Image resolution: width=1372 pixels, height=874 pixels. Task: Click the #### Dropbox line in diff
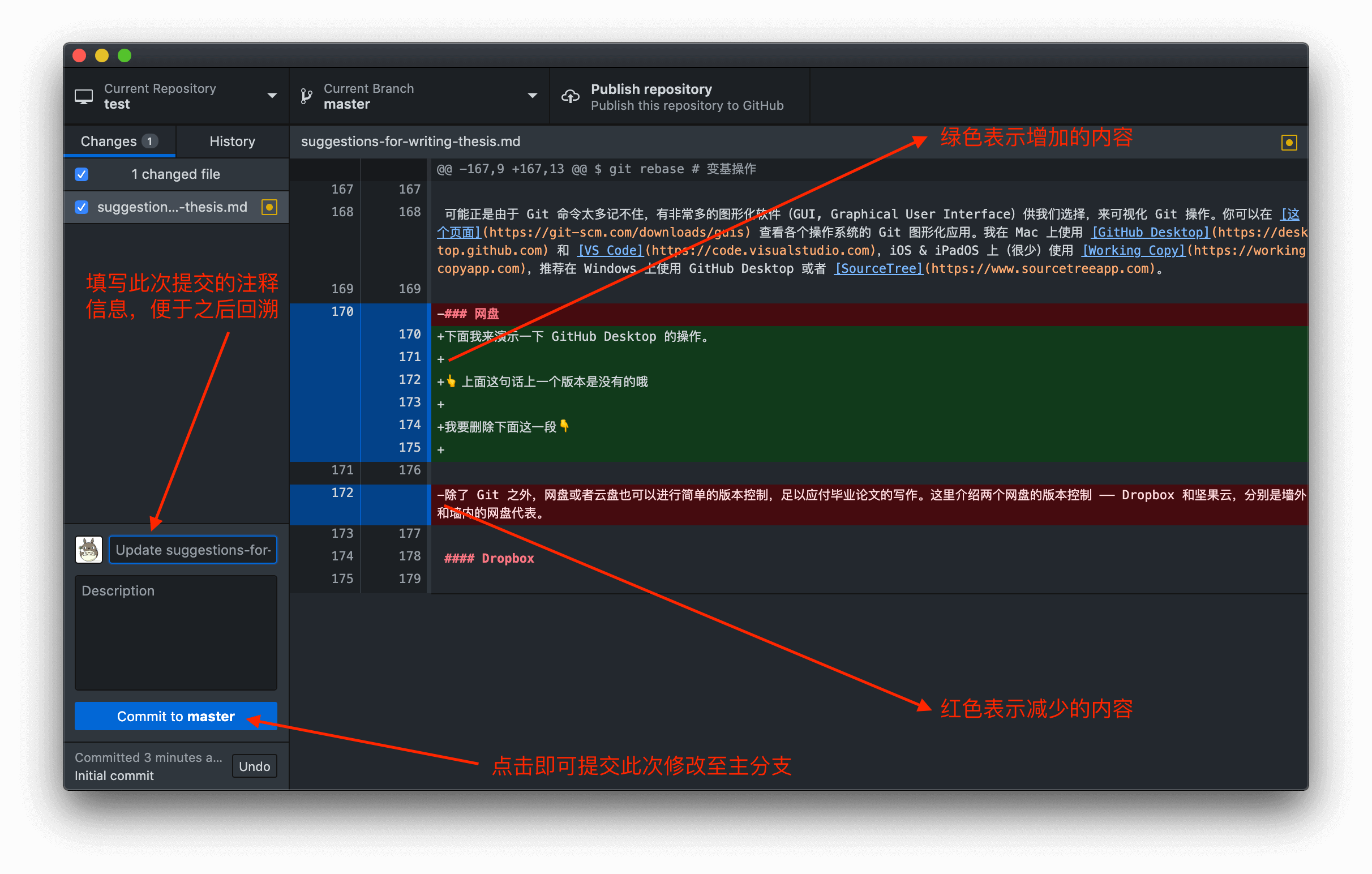[489, 559]
